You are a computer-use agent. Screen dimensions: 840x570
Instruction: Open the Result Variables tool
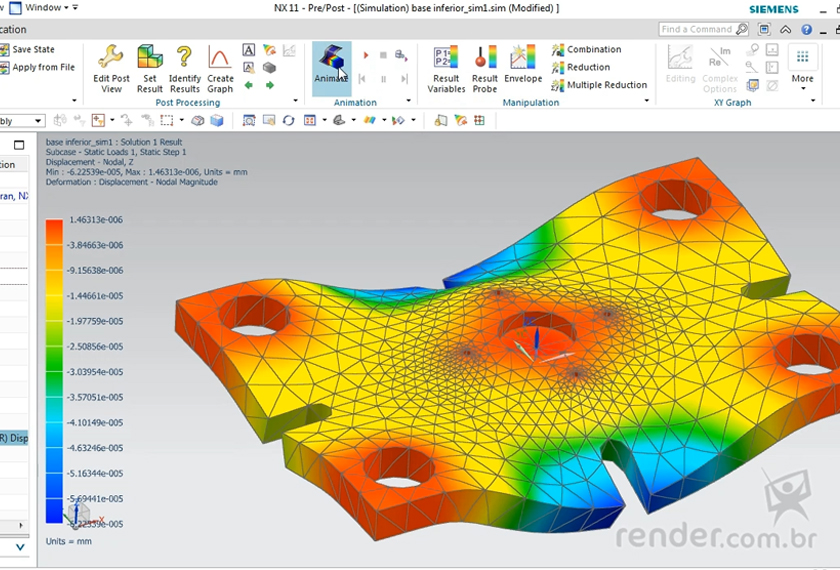pyautogui.click(x=446, y=68)
